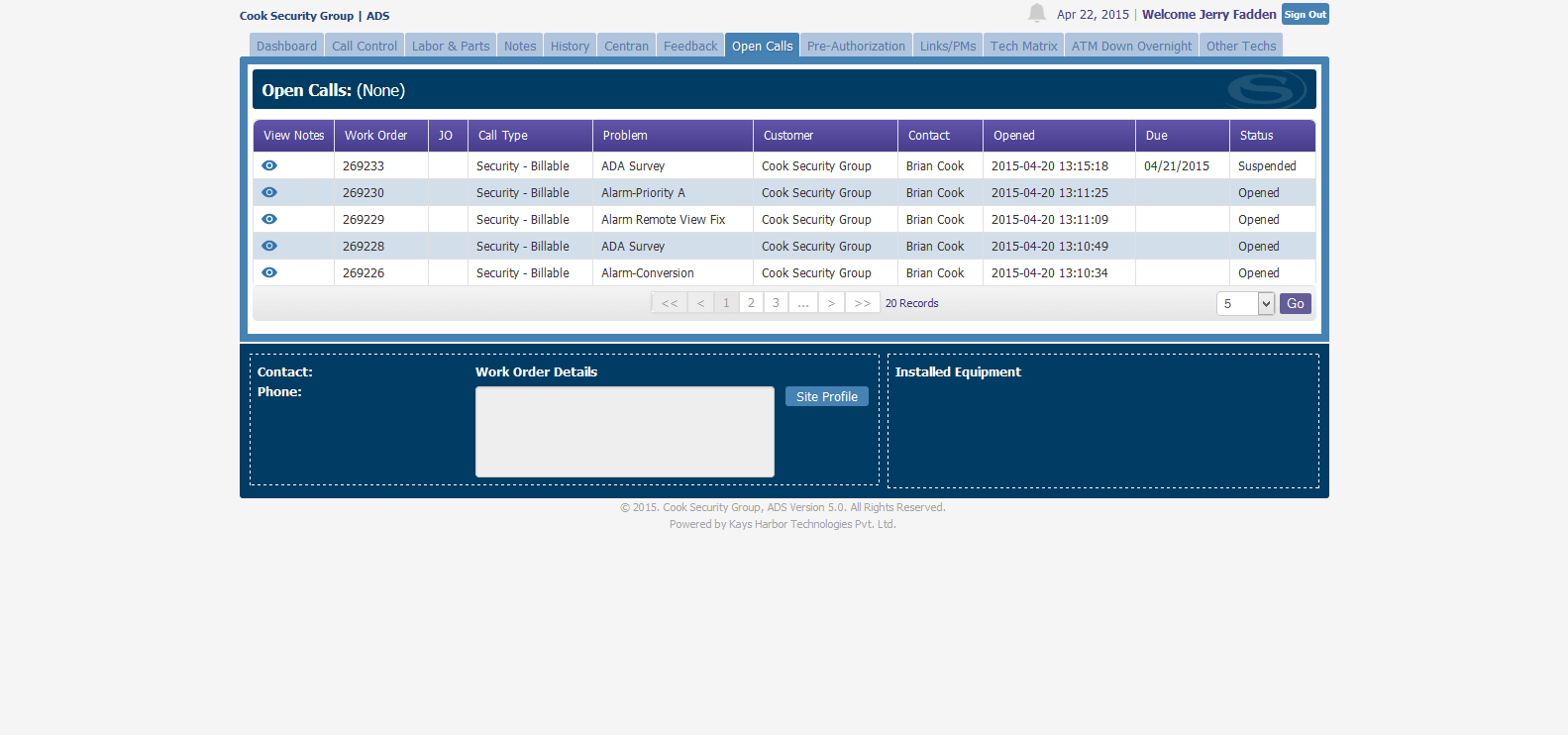View notes for work order 269230
This screenshot has height=735, width=1568.
pyautogui.click(x=269, y=192)
